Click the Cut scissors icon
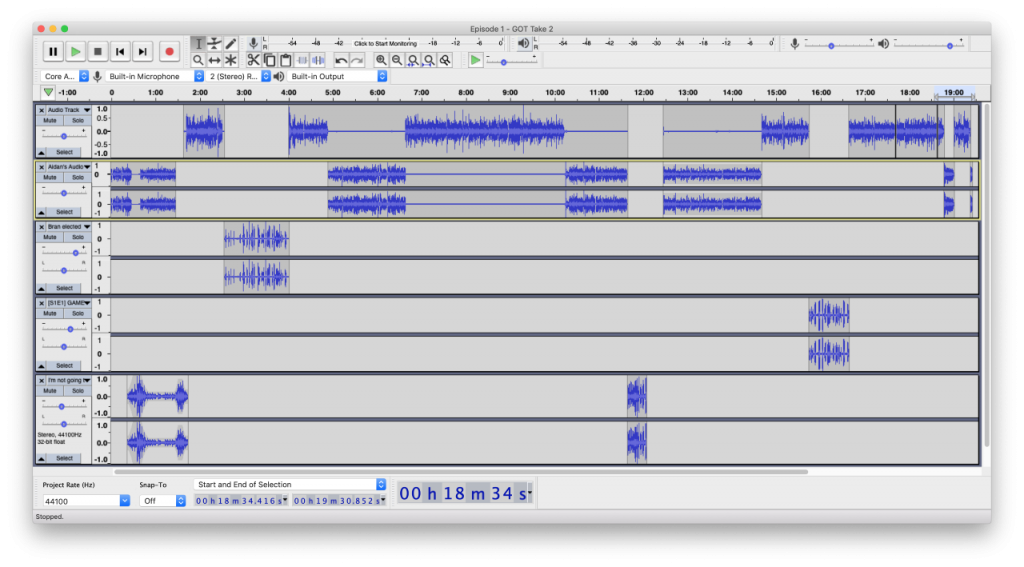The image size is (1024, 567). (254, 60)
